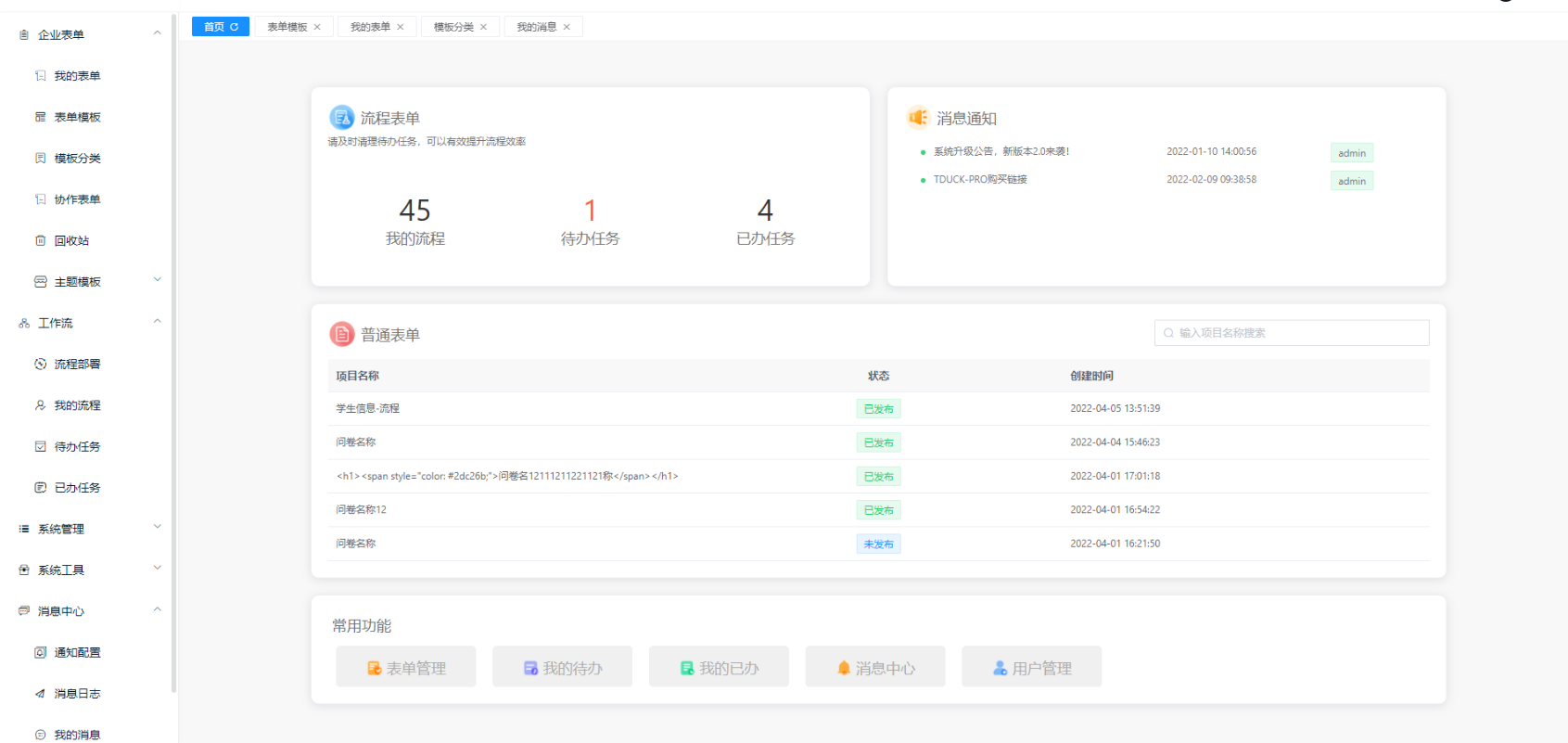Click the 待办任务 sidebar icon
The image size is (1568, 743).
tap(40, 446)
